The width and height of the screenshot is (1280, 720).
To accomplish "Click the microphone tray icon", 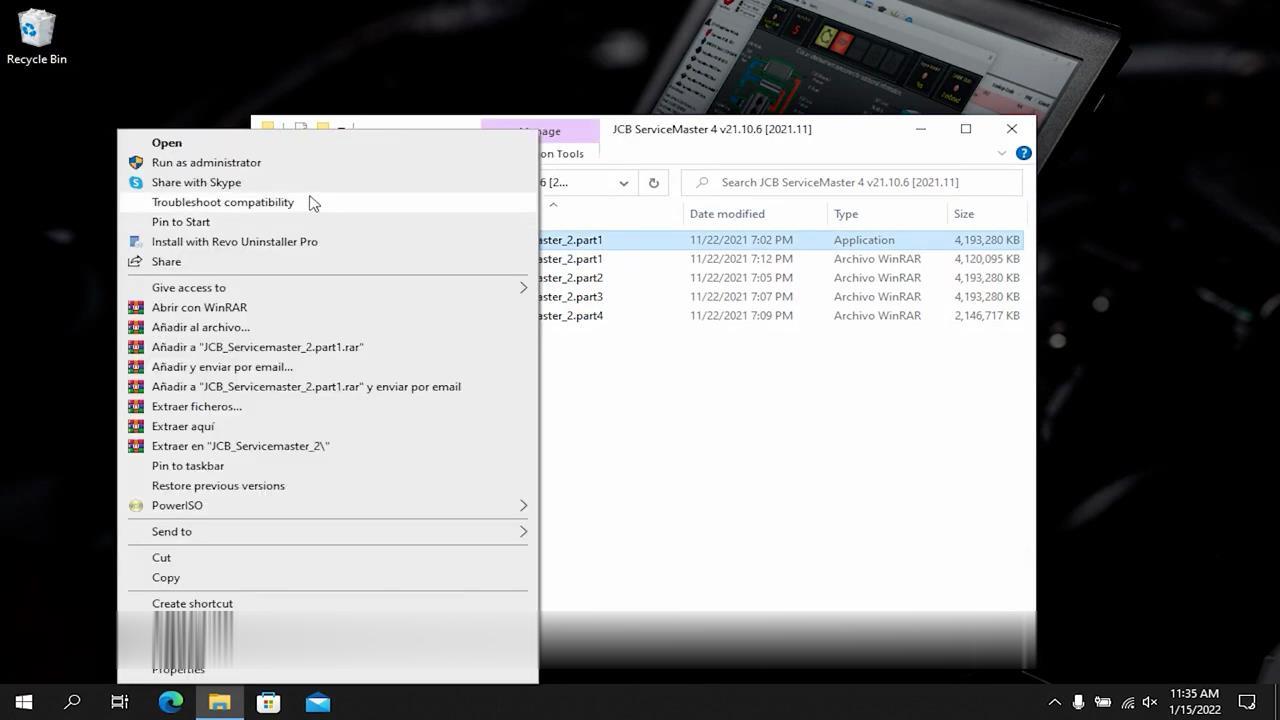I will tap(1078, 702).
